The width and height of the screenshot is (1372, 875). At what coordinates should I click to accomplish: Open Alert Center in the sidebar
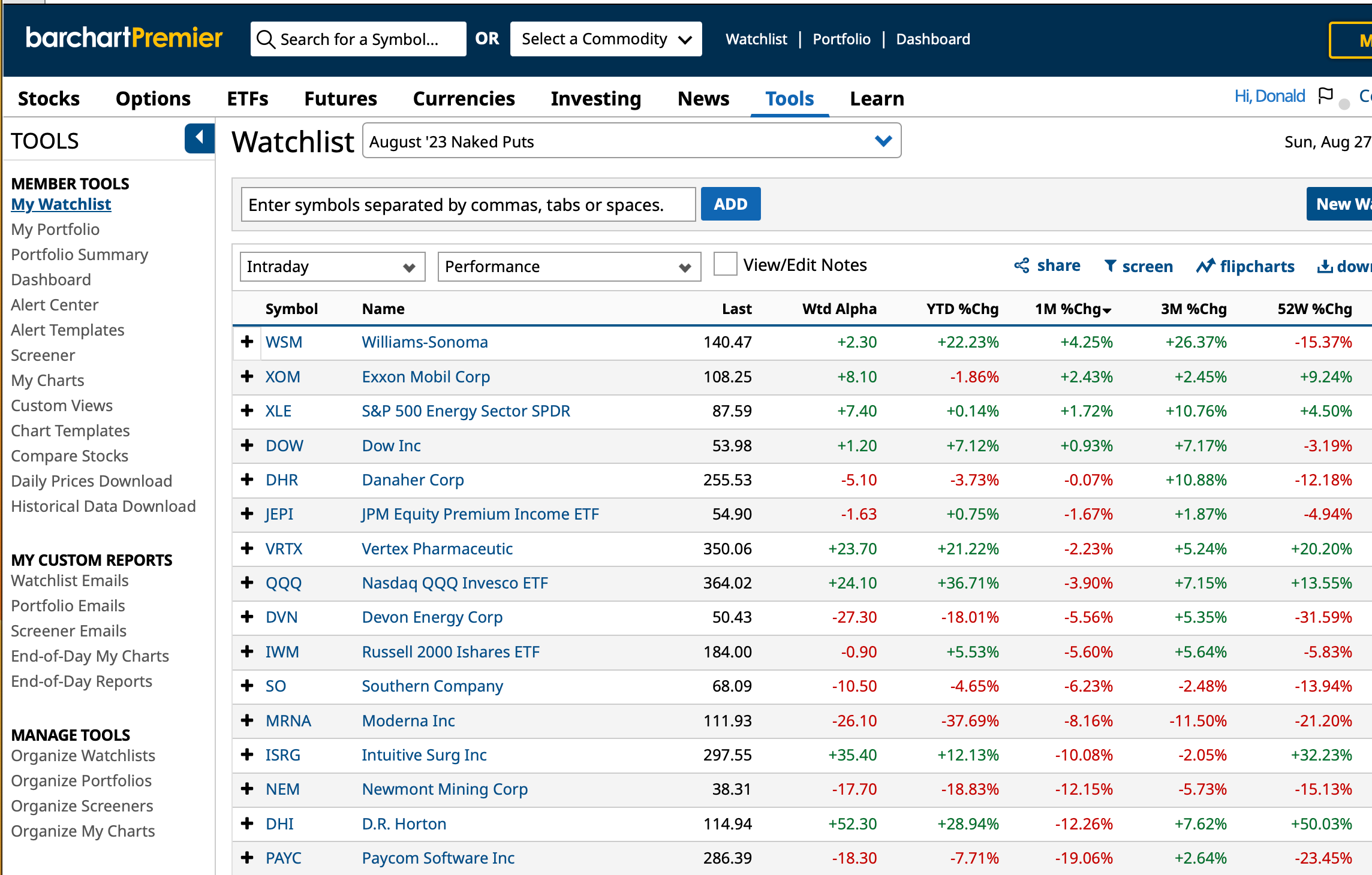pyautogui.click(x=55, y=304)
